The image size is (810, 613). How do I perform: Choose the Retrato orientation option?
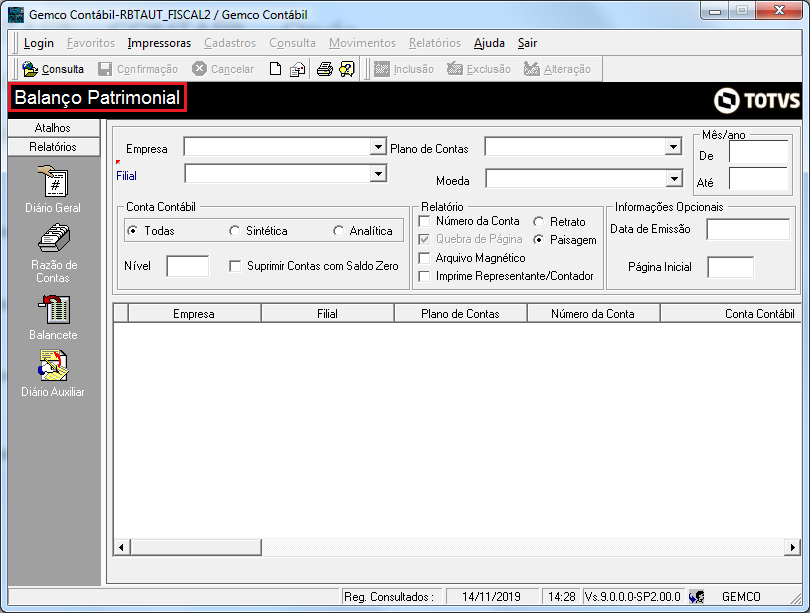[x=538, y=222]
